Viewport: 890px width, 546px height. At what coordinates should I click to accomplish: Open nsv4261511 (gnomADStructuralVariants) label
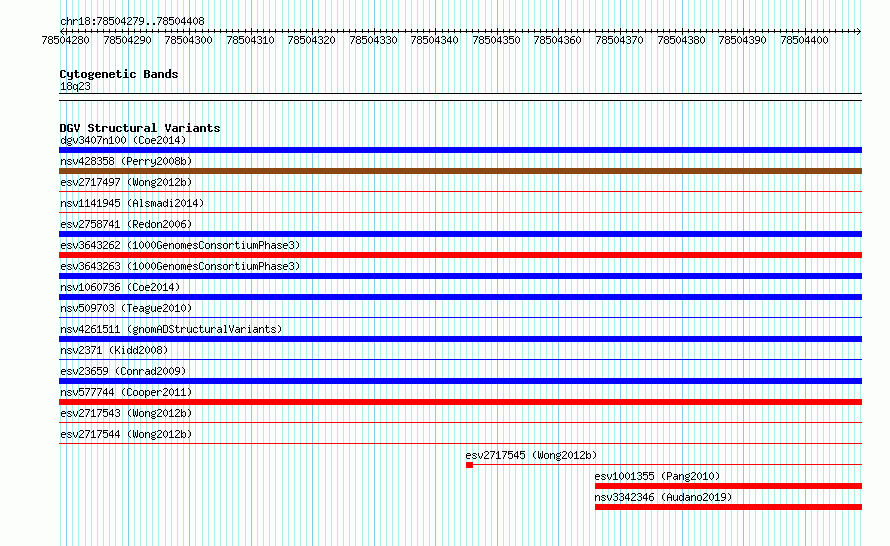tap(171, 329)
